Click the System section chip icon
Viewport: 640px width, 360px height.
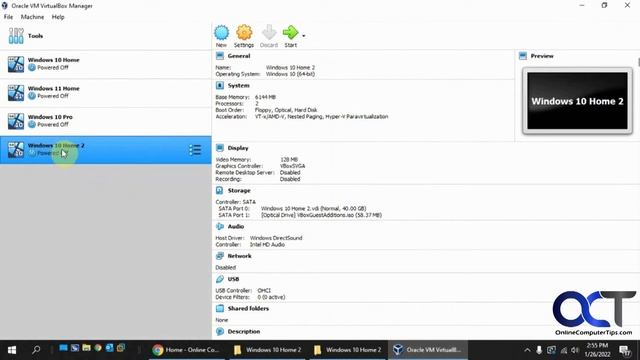[220, 85]
